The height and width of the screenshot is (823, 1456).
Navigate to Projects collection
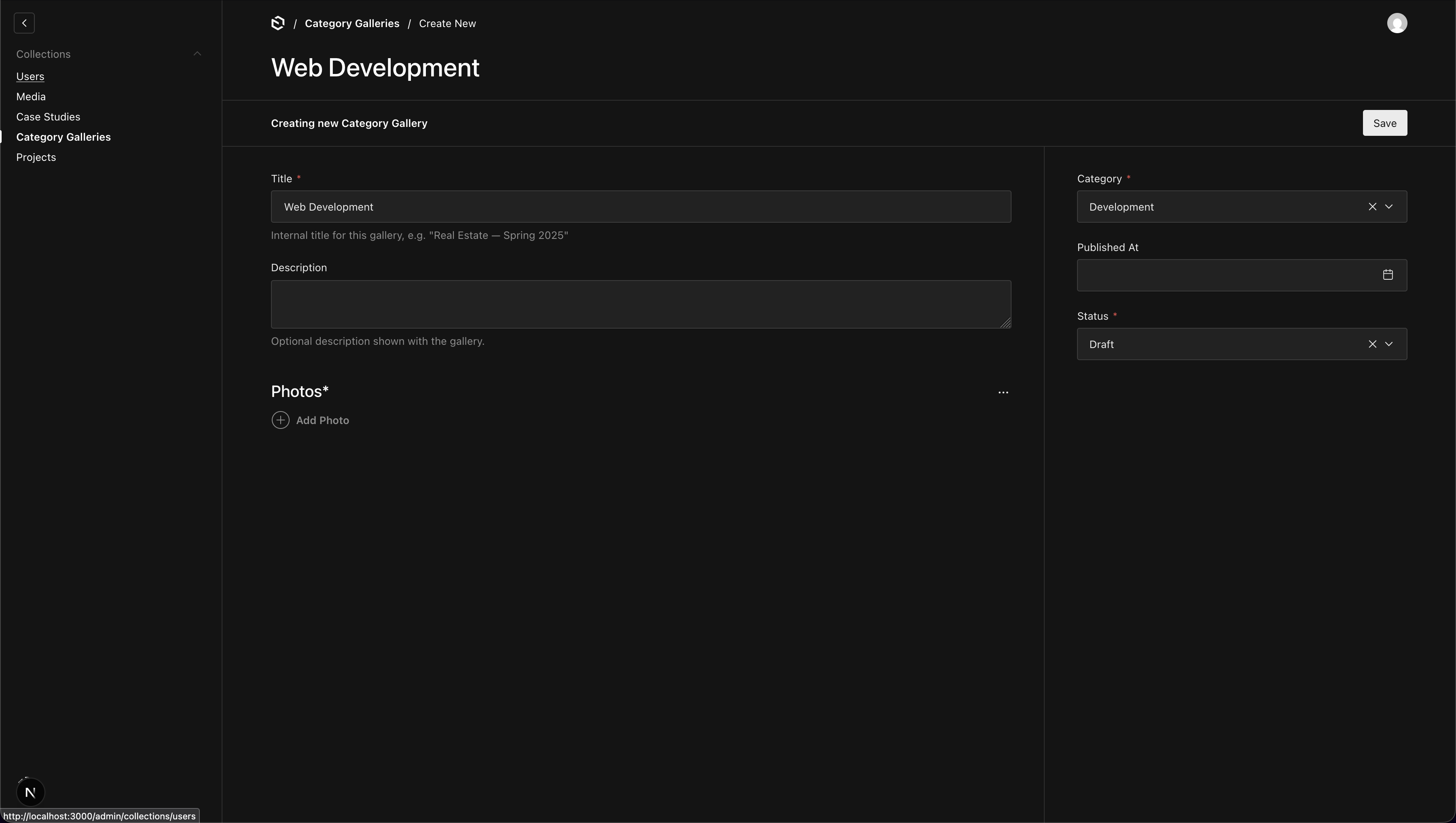coord(36,157)
